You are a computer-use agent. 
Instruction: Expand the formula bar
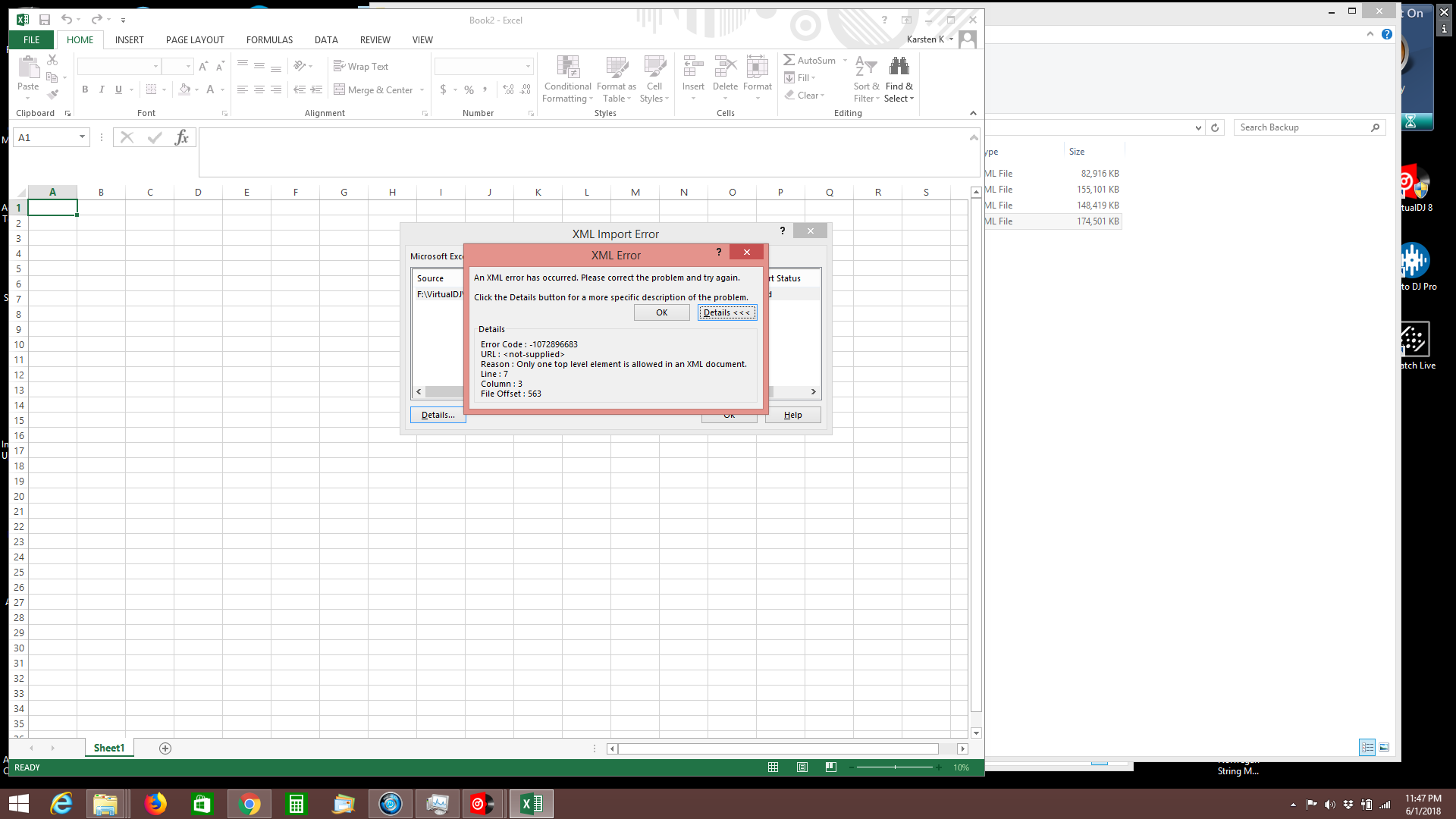(x=974, y=137)
